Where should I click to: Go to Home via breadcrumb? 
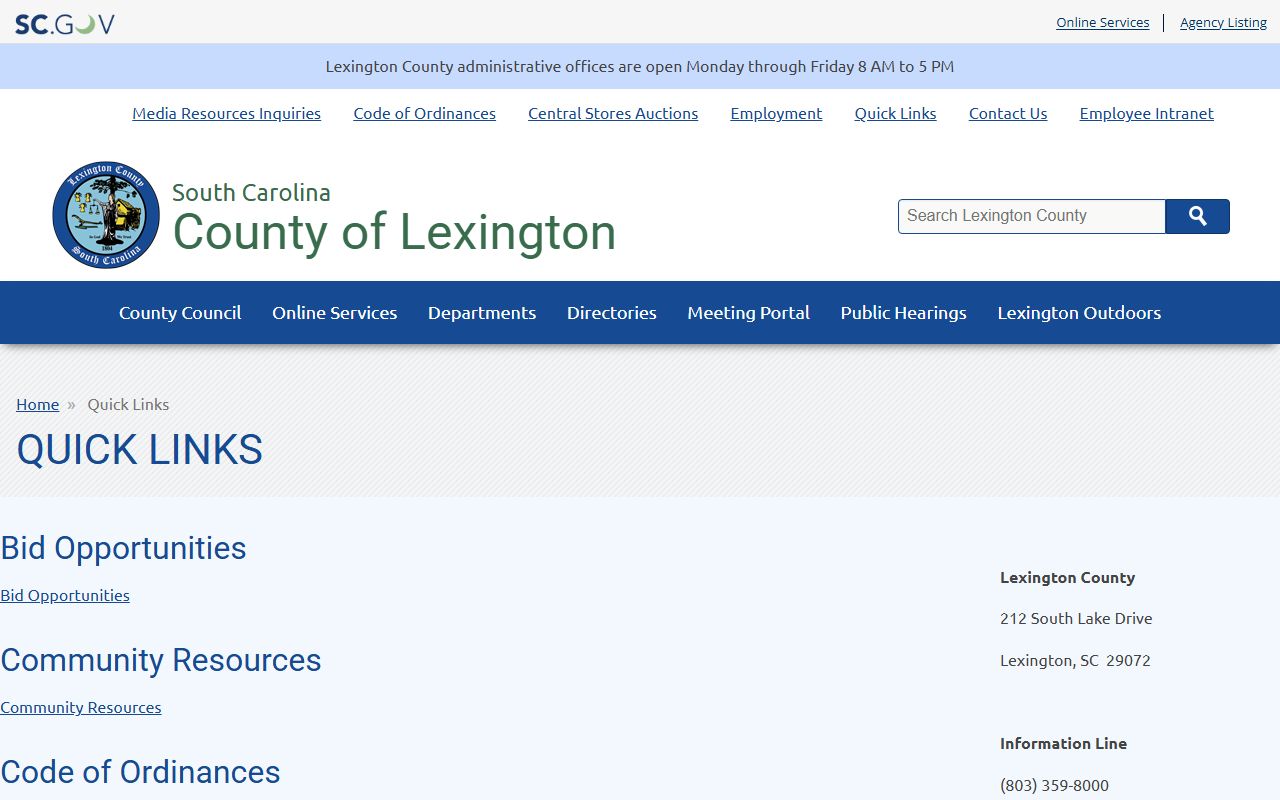click(x=37, y=404)
